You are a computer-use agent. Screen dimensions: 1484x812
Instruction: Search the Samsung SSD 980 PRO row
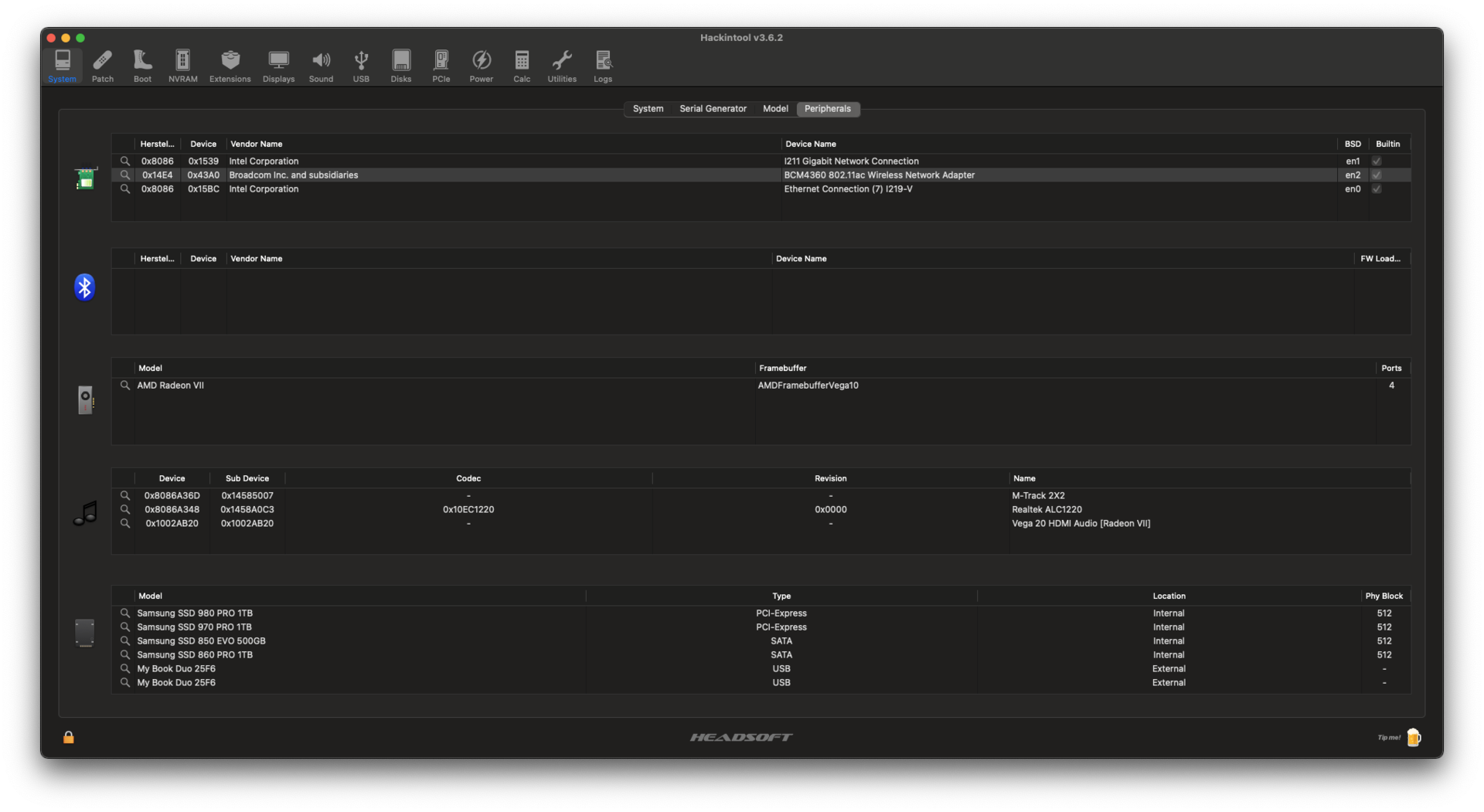tap(124, 613)
